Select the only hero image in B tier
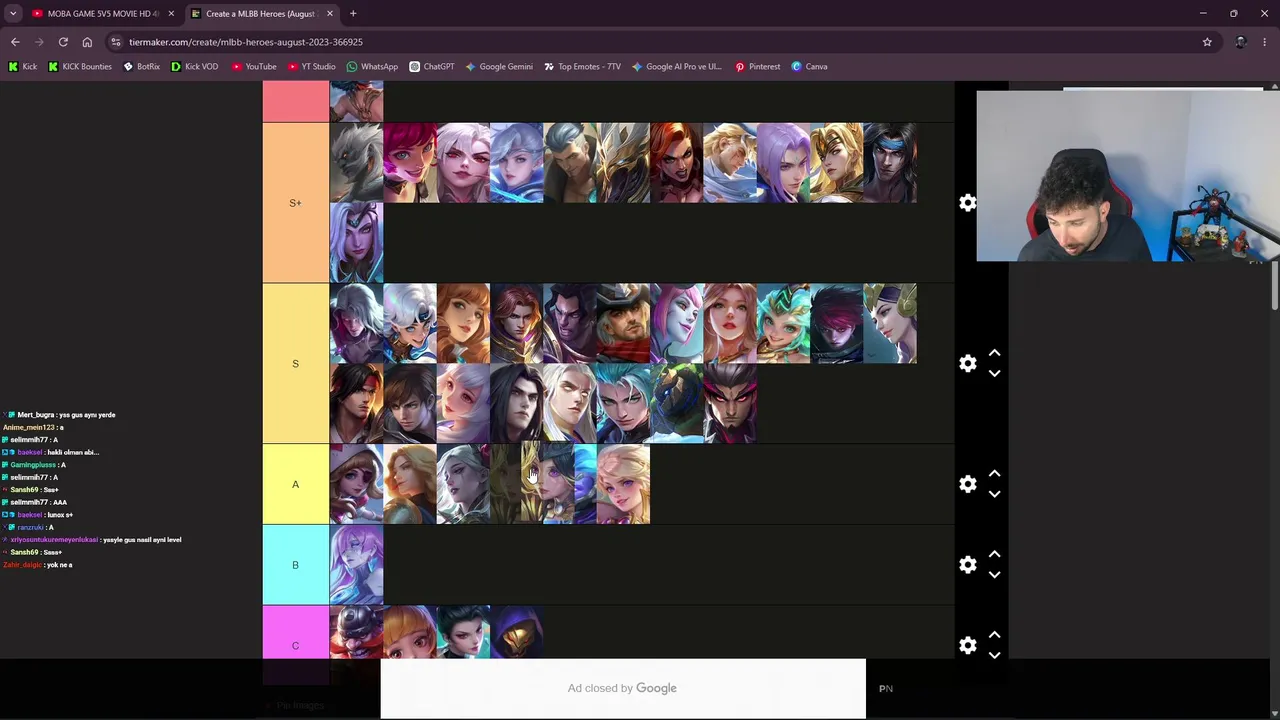 [x=357, y=565]
